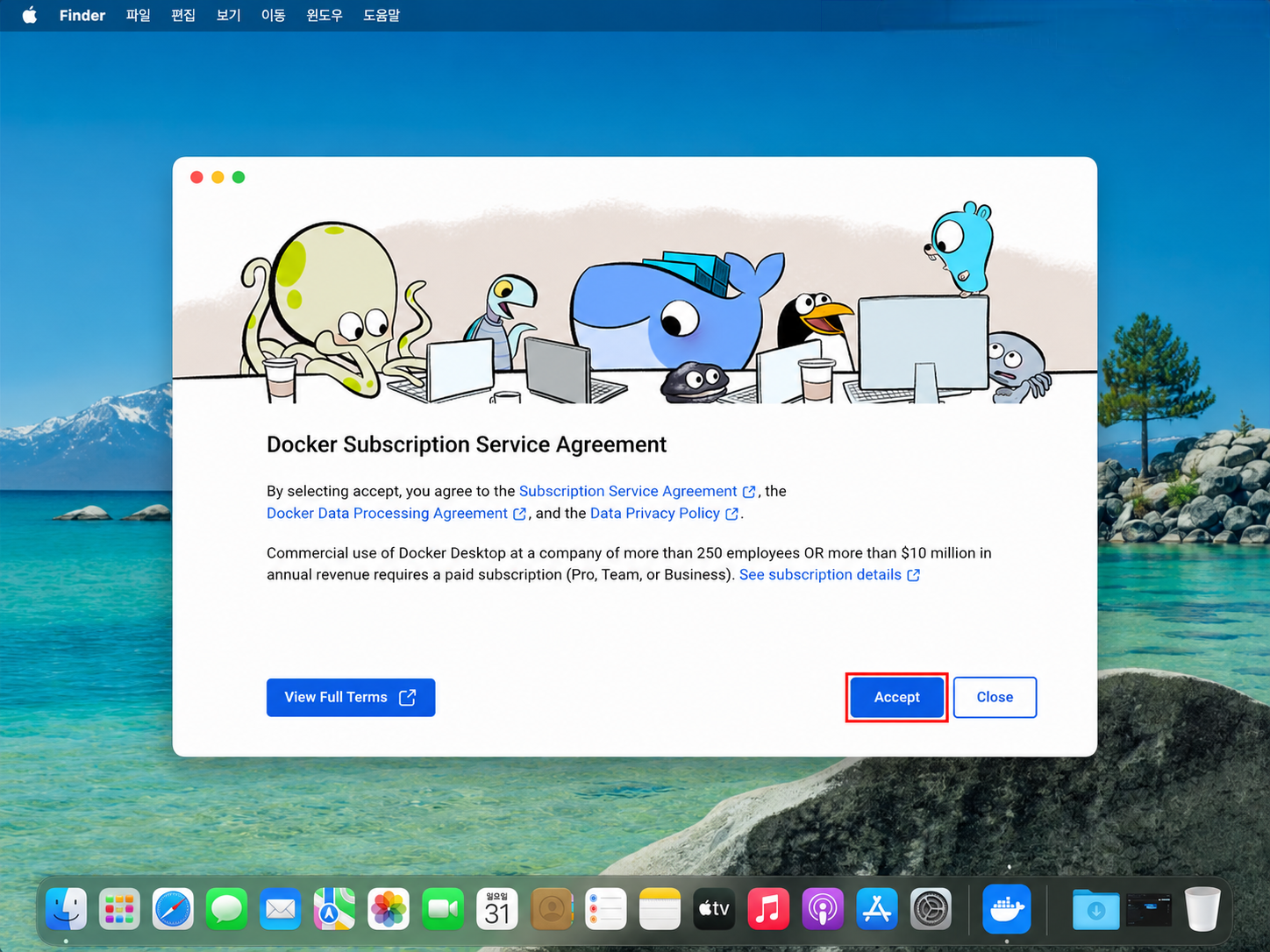Open the 이동 menu
This screenshot has width=1270, height=952.
[x=274, y=15]
